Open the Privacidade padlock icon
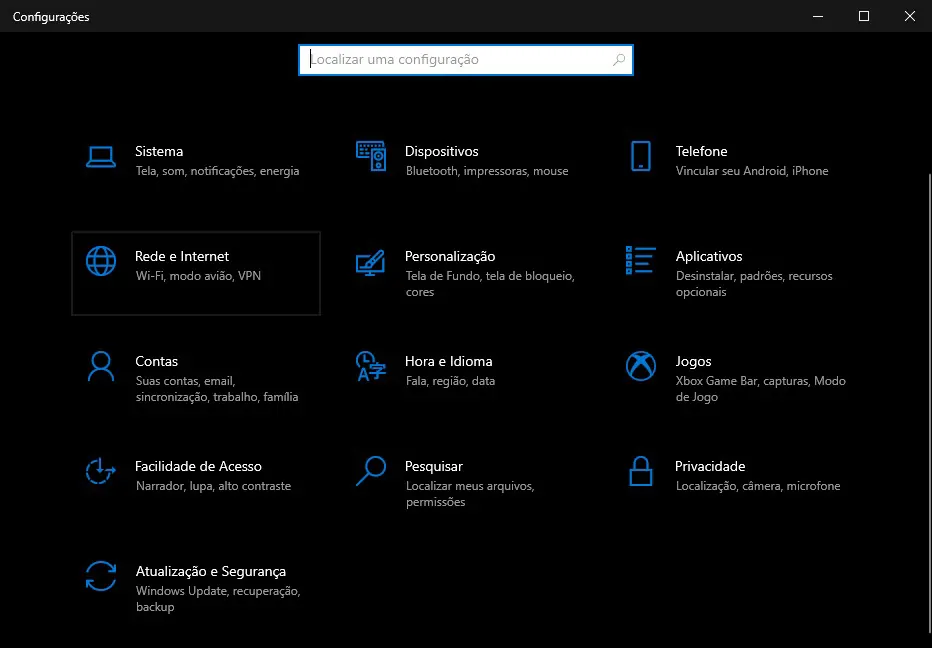 (x=641, y=471)
